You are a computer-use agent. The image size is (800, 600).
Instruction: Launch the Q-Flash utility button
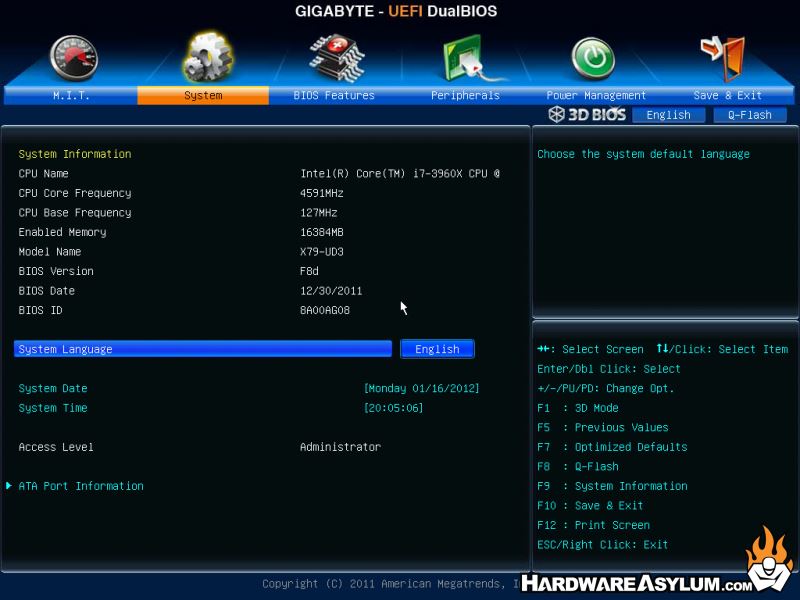[x=749, y=115]
